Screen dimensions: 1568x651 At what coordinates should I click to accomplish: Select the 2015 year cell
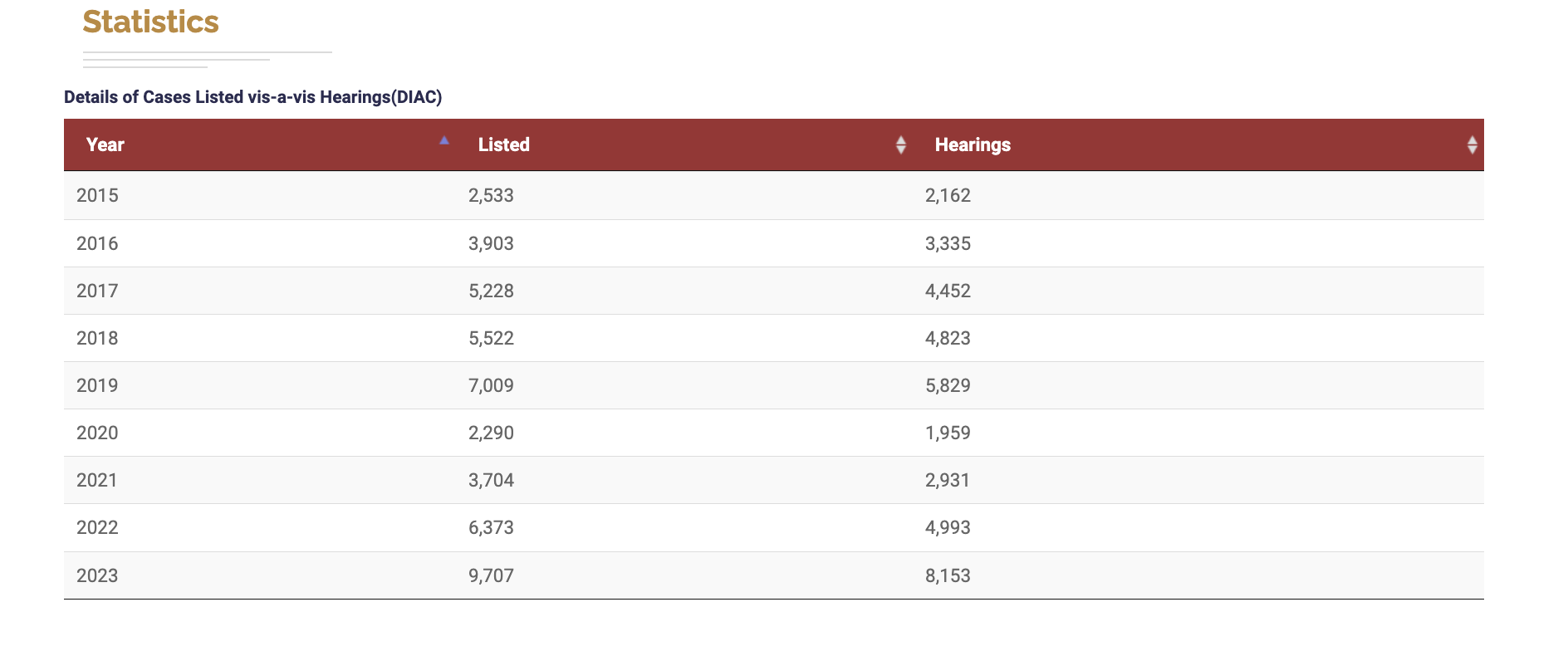tap(97, 196)
